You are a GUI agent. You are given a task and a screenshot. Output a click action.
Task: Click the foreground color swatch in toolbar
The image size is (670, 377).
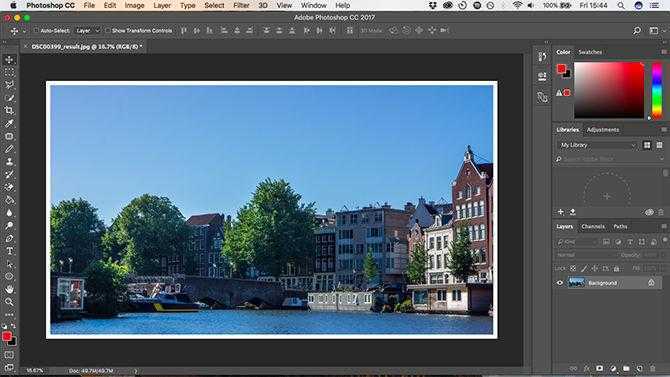coord(6,336)
